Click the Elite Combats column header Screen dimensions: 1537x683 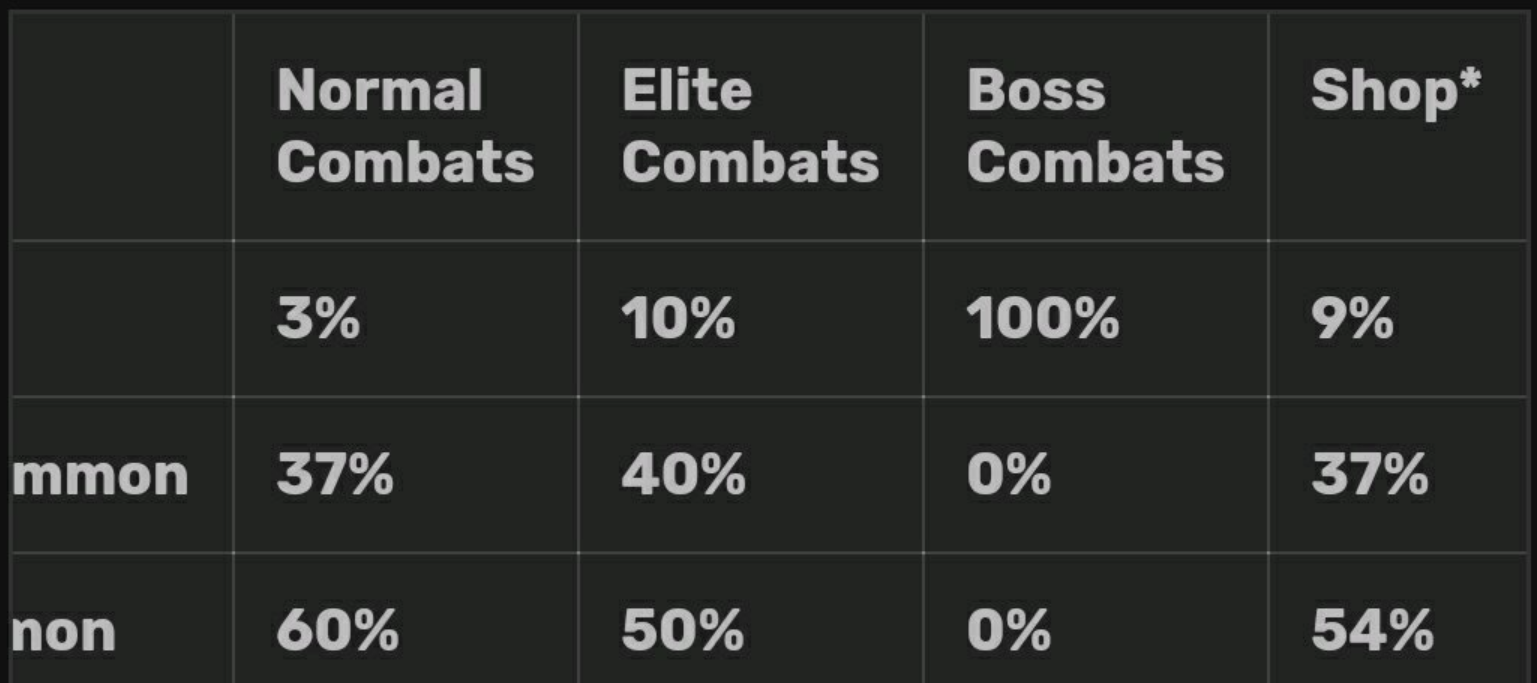tap(751, 126)
